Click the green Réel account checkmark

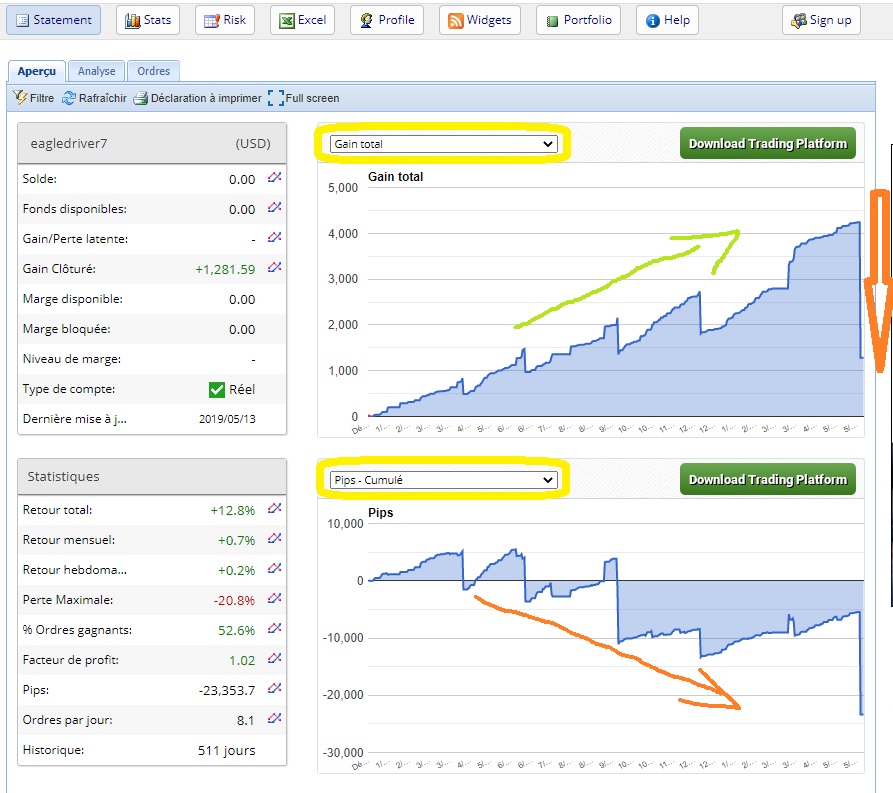(x=217, y=389)
